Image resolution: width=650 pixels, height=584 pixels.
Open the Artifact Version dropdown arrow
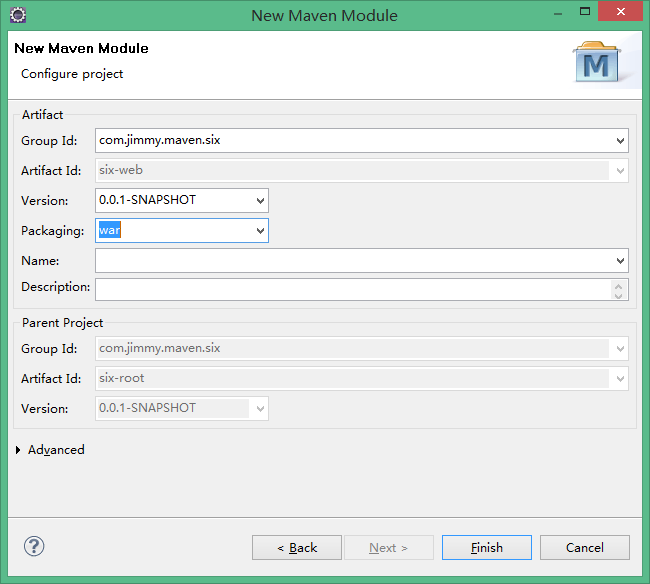(x=260, y=201)
